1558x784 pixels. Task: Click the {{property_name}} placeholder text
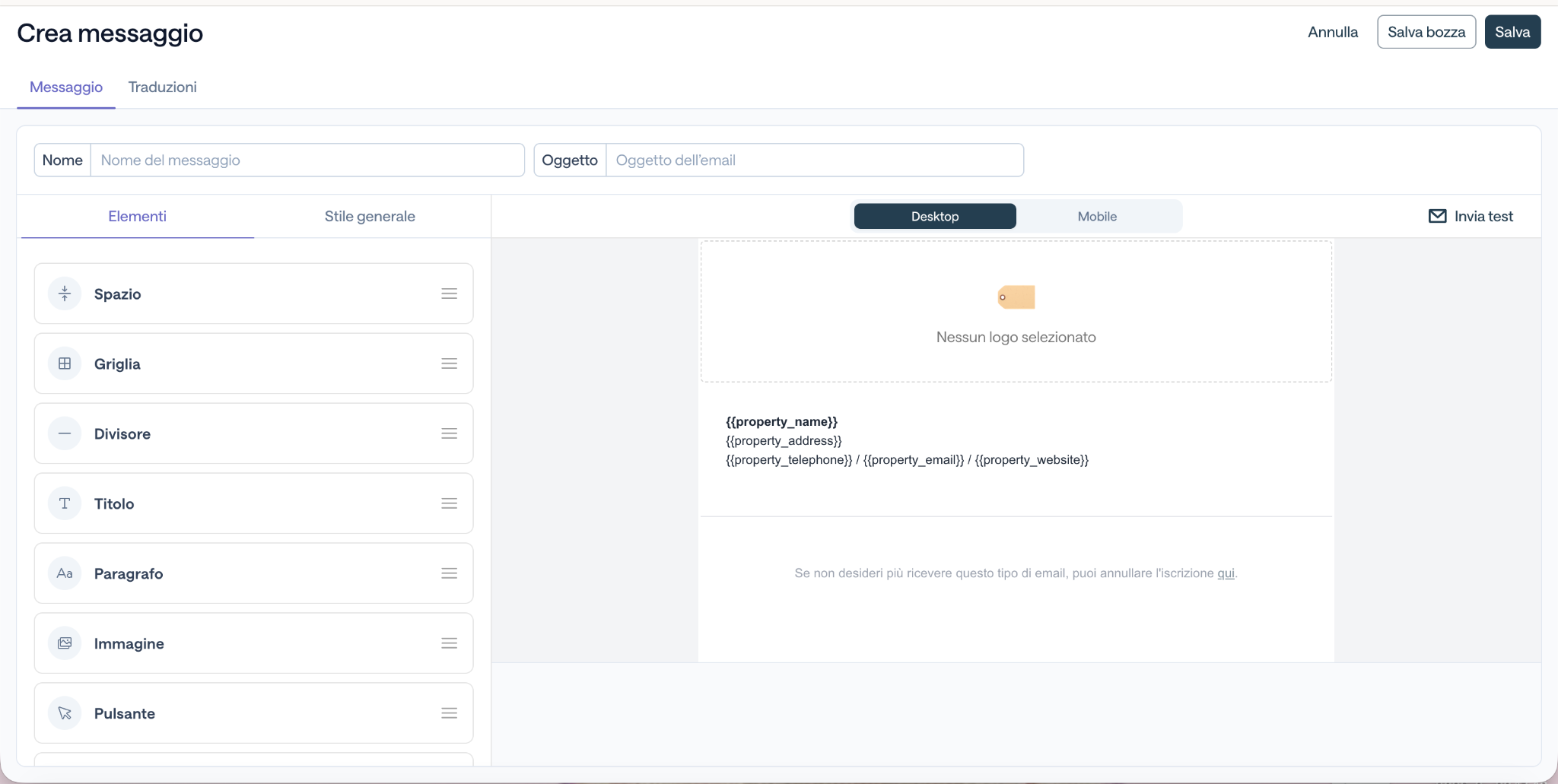781,421
